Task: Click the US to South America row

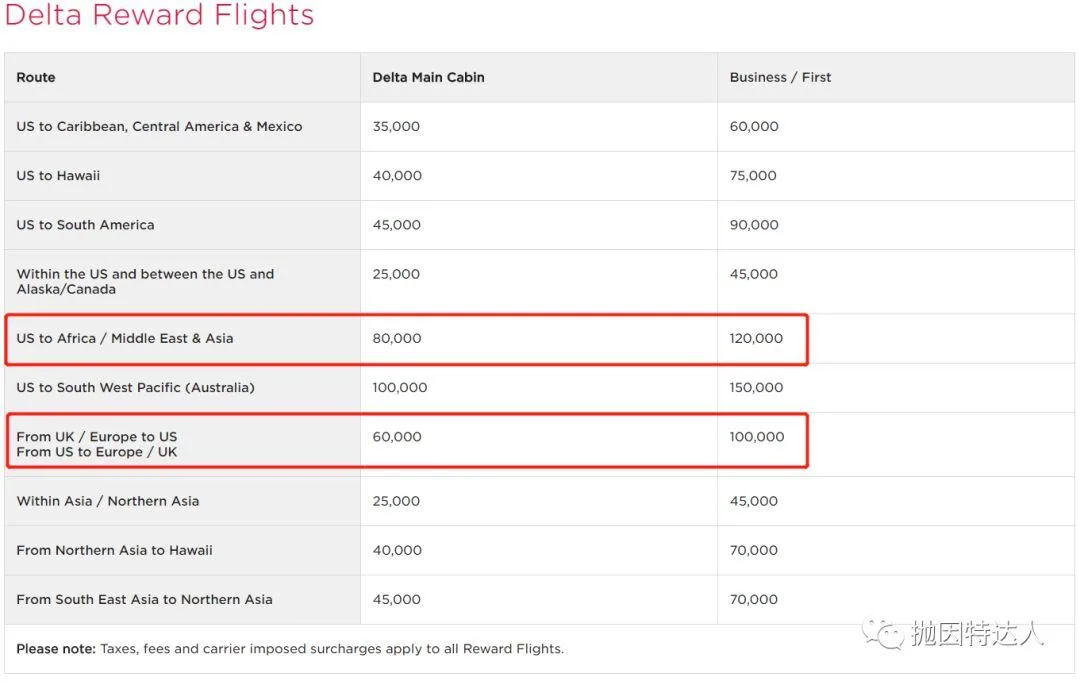Action: coord(539,225)
